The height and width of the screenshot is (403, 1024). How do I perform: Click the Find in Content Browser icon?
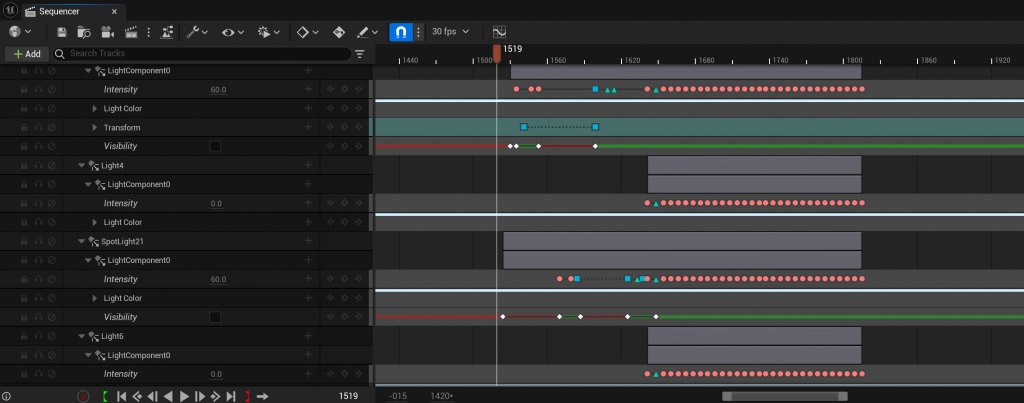tap(84, 31)
